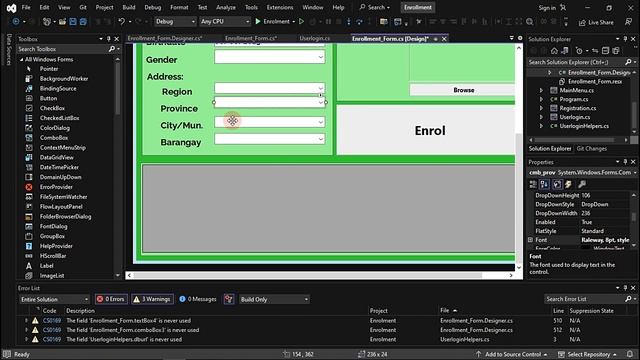640x360 pixels.
Task: Click the Property Pages wrench icon
Action: coord(582,184)
